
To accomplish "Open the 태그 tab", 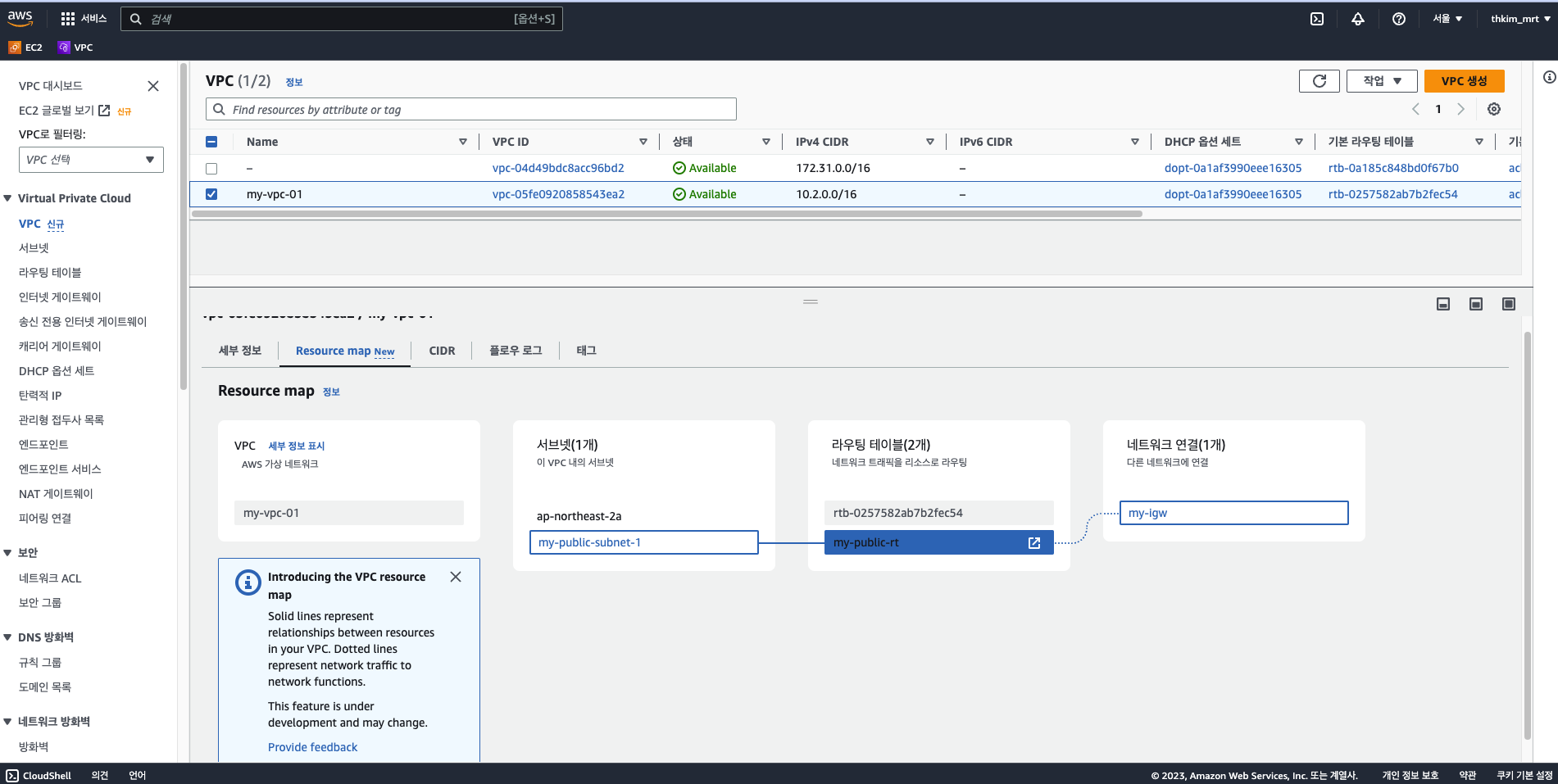I will point(586,351).
